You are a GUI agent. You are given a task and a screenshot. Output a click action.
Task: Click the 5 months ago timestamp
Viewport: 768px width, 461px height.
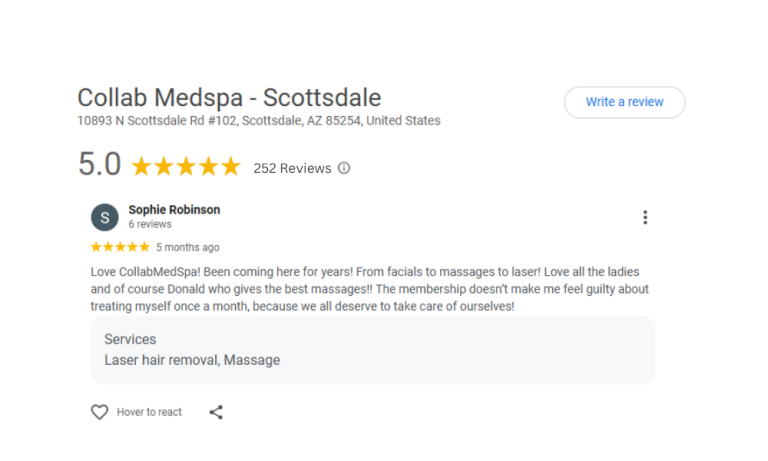click(x=188, y=247)
